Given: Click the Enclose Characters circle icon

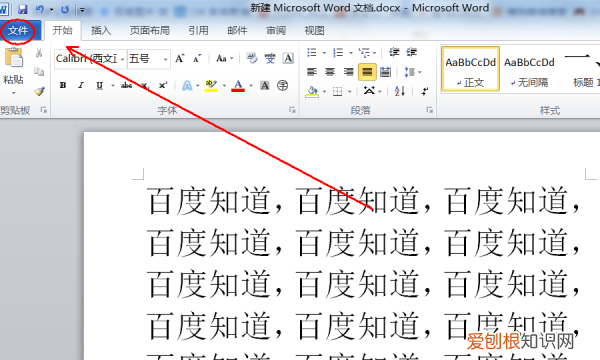Looking at the screenshot, I should point(283,85).
